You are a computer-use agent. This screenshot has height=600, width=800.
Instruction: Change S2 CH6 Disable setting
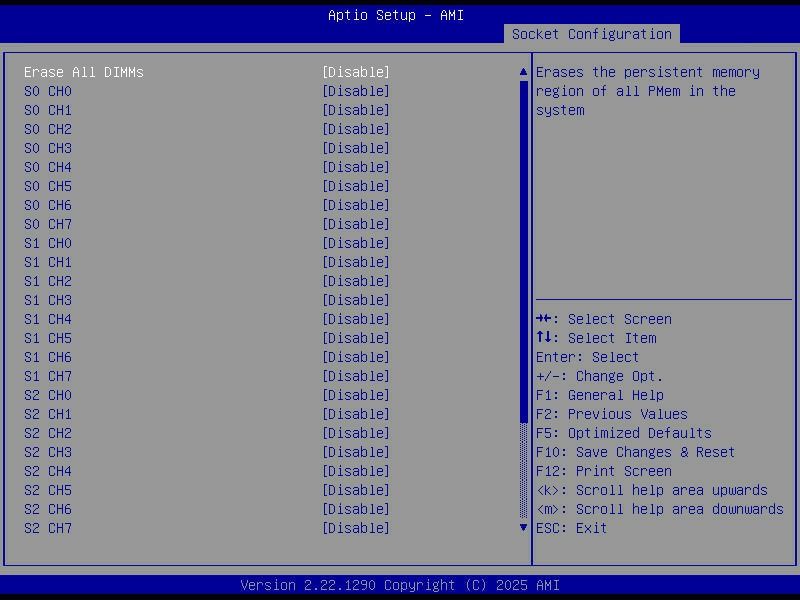click(356, 509)
